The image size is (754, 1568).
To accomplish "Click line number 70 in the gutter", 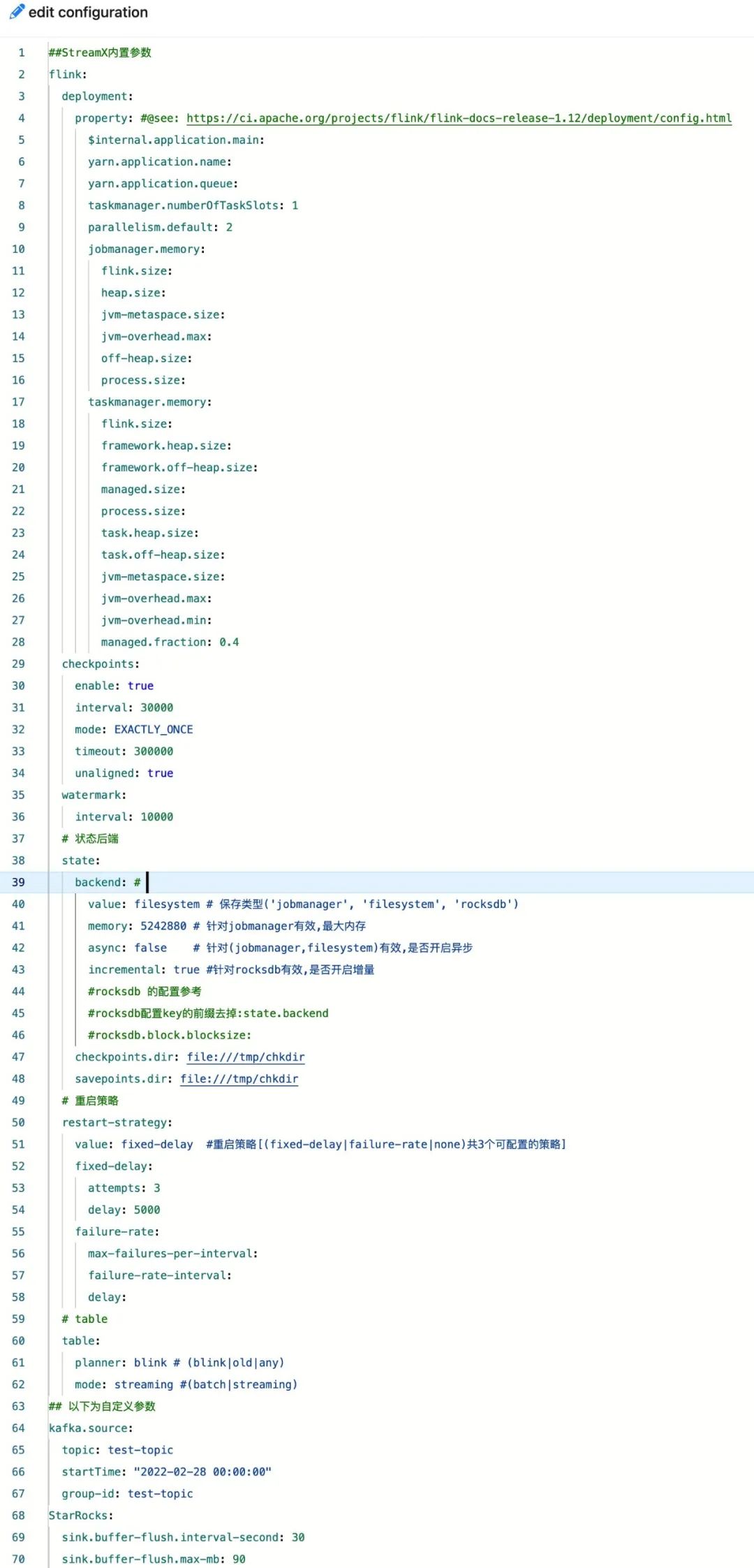I will (x=19, y=1559).
